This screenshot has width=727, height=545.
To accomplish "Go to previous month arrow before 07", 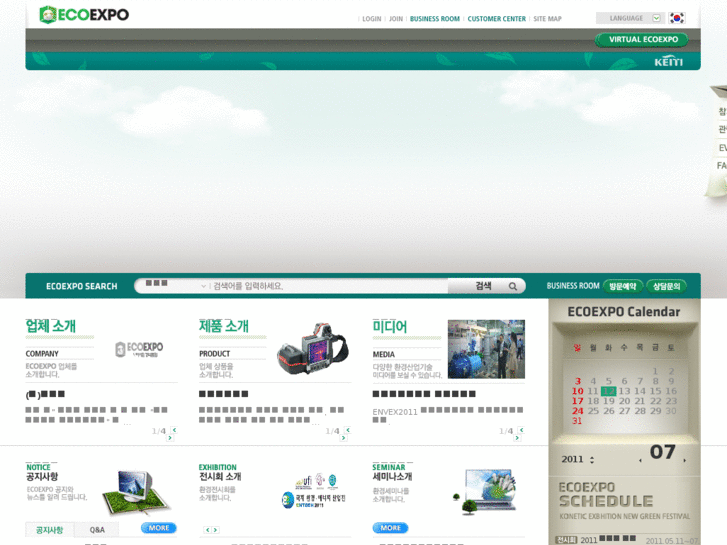I will (640, 460).
